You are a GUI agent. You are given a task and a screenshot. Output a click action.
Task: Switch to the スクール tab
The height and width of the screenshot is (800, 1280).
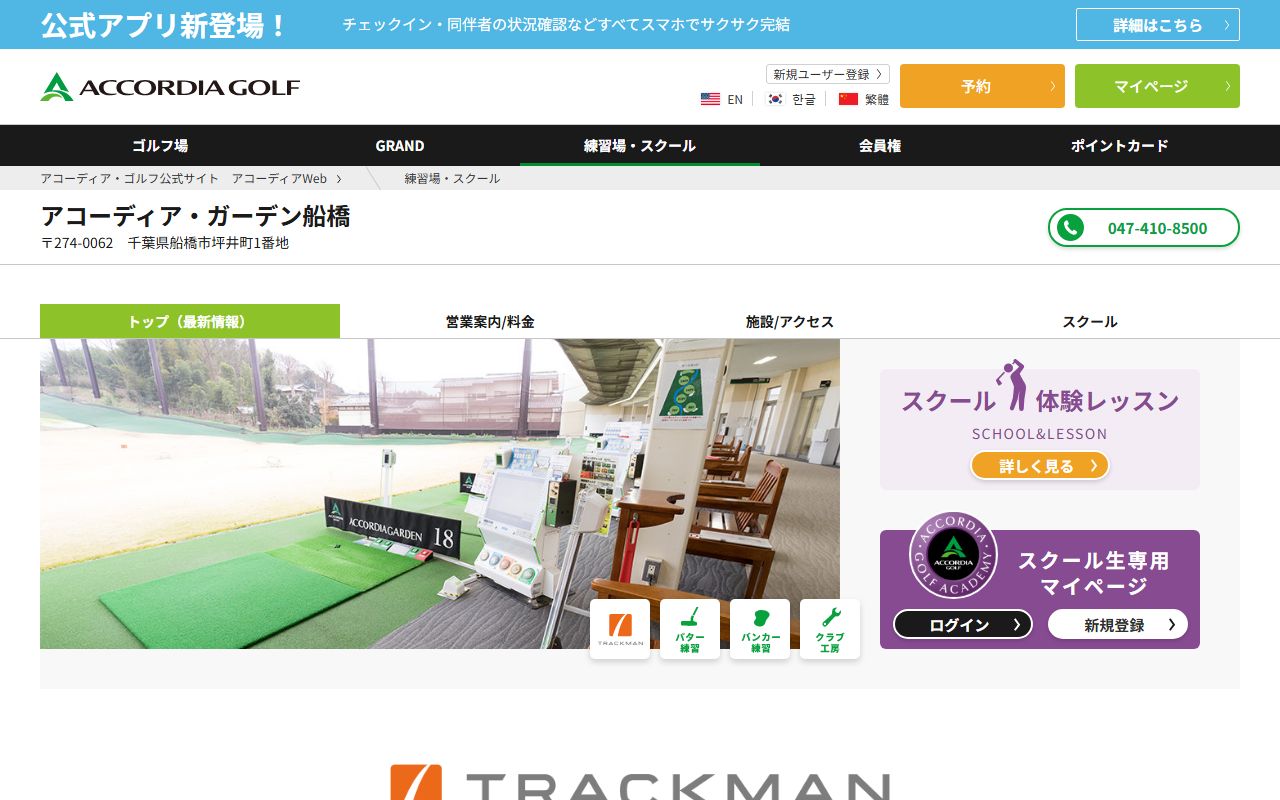pyautogui.click(x=1090, y=321)
